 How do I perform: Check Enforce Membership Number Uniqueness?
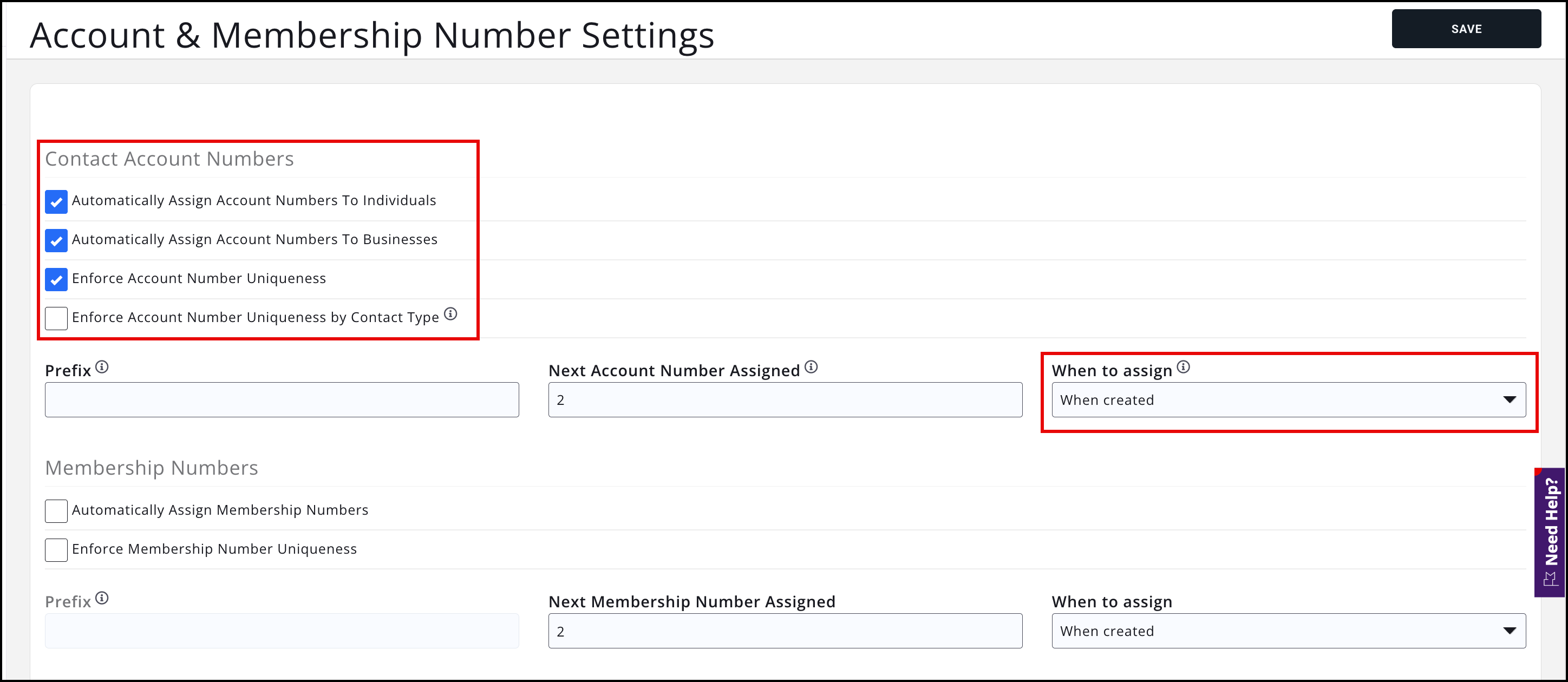(x=56, y=550)
